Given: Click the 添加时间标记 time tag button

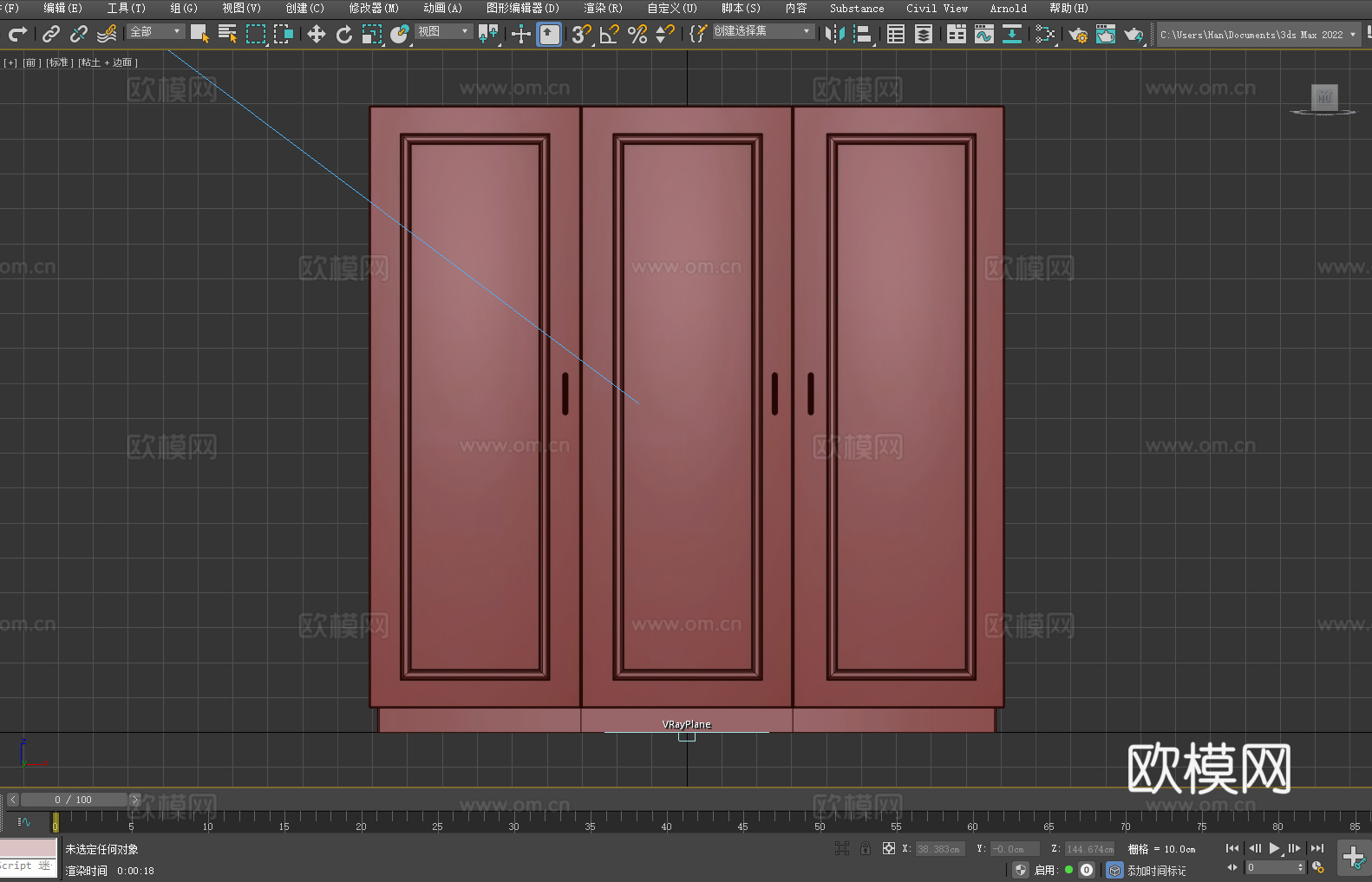Looking at the screenshot, I should tap(1156, 870).
